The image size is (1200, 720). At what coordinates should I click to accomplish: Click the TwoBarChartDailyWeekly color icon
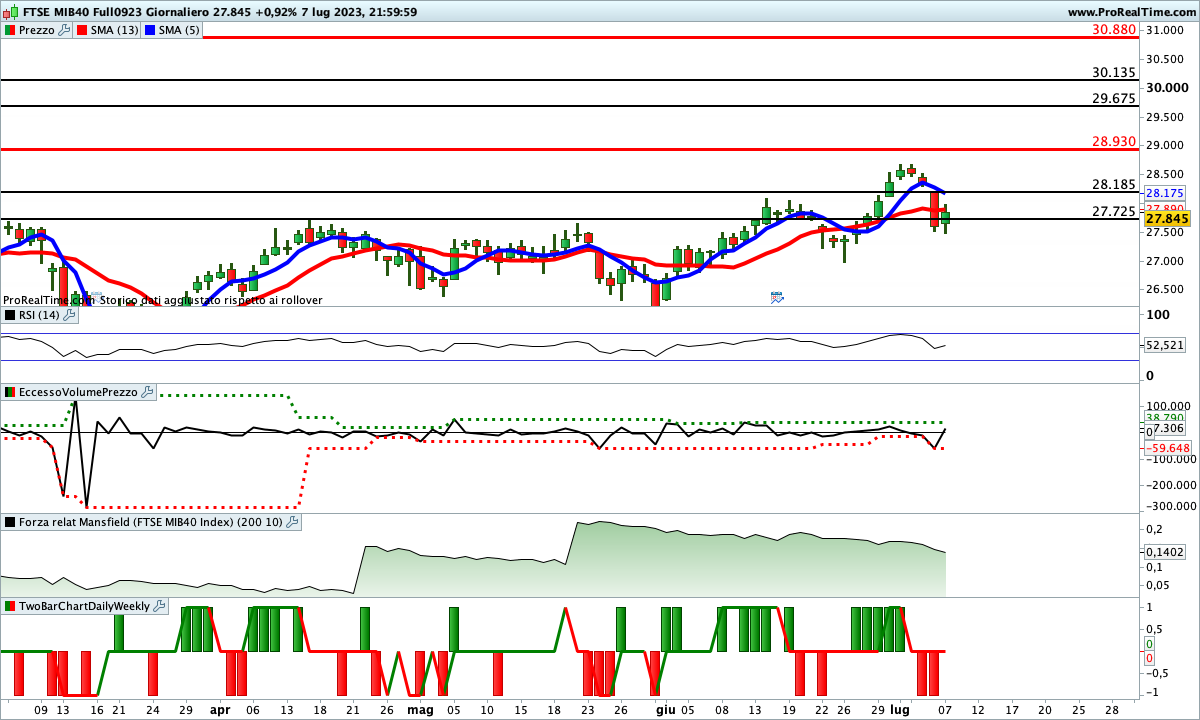click(10, 606)
